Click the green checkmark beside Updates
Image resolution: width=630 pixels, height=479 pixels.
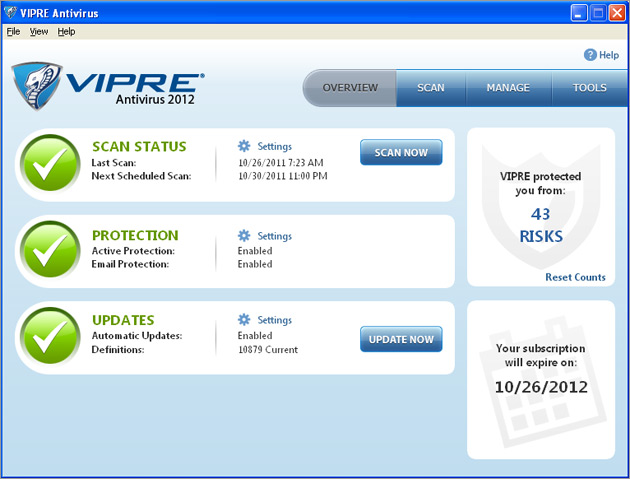(50, 337)
